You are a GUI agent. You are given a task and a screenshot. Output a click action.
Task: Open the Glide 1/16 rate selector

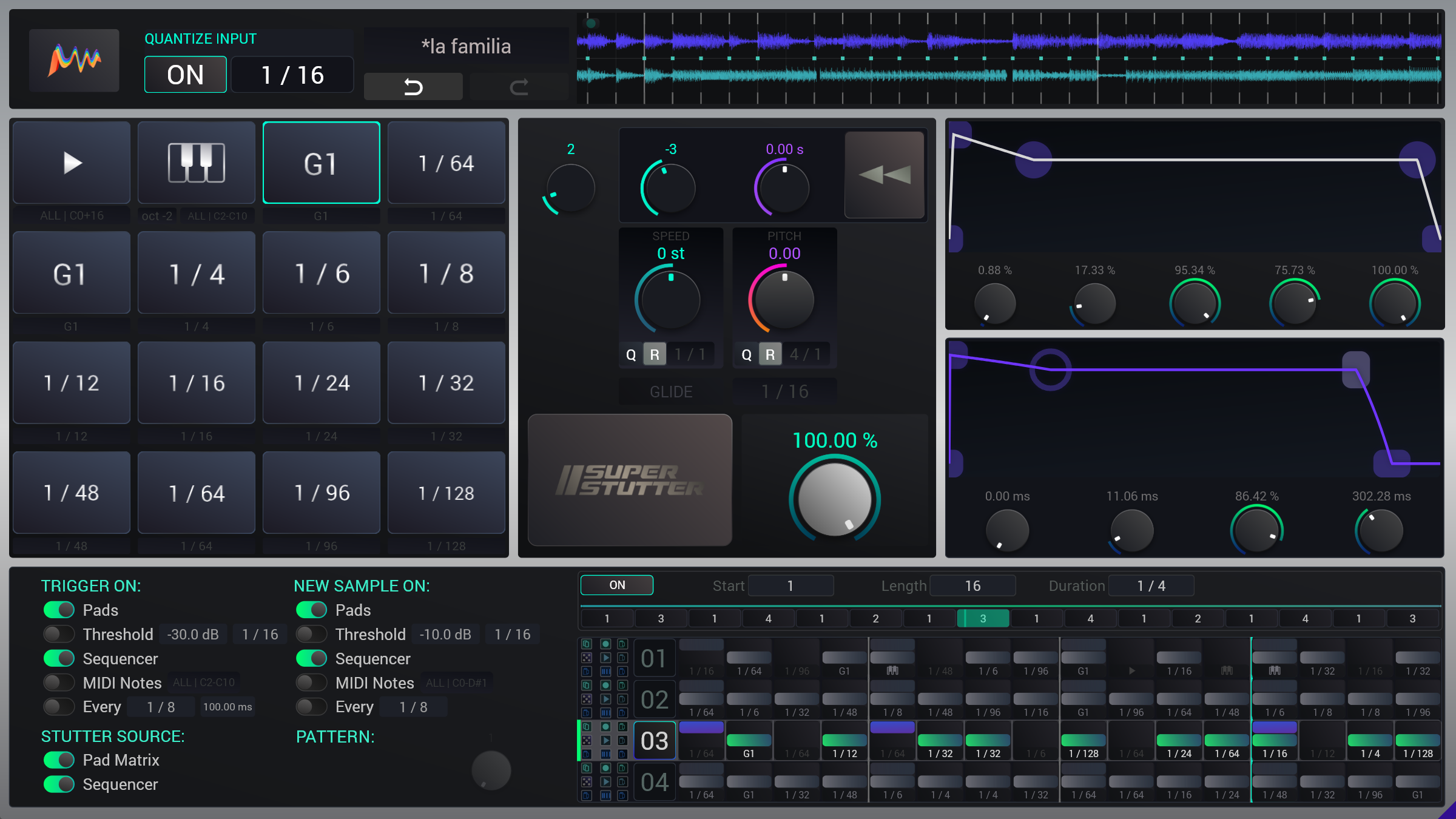tap(784, 391)
